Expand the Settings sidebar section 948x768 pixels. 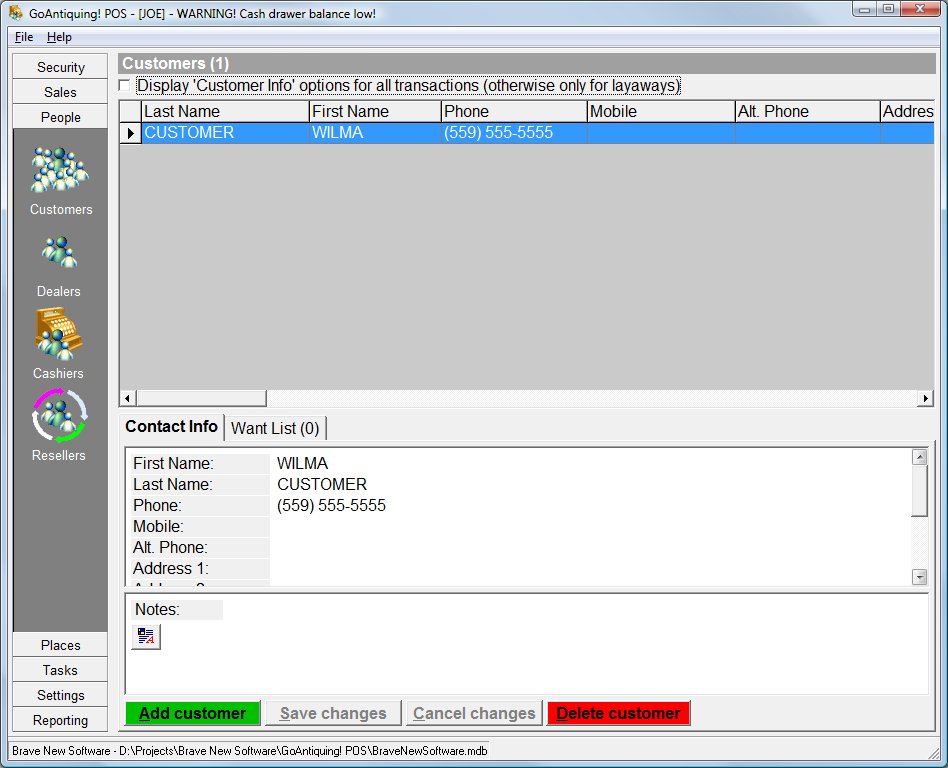[x=60, y=695]
